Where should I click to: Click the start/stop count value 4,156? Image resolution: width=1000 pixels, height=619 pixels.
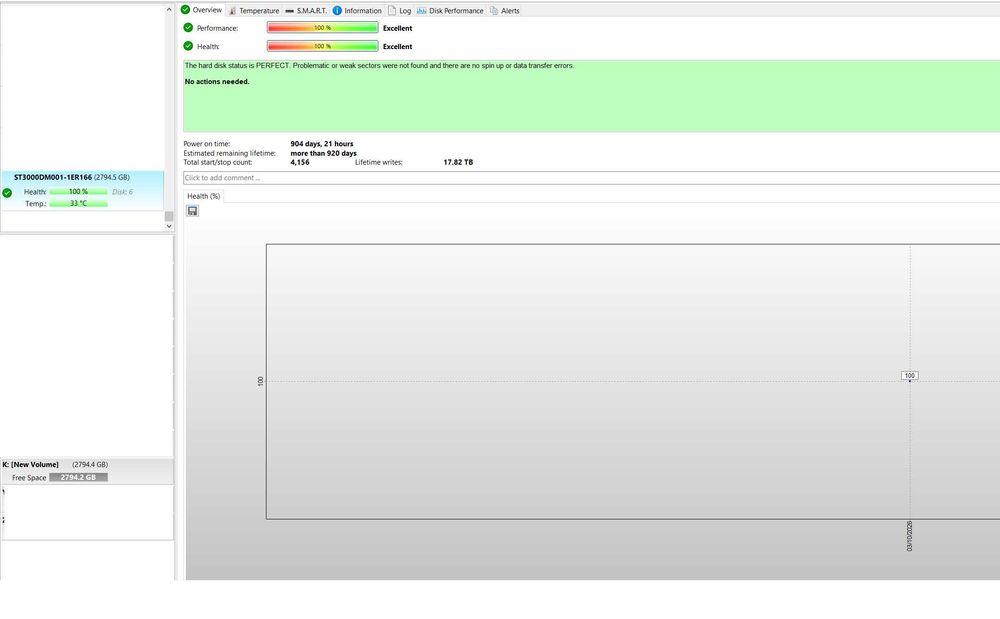[x=300, y=163]
